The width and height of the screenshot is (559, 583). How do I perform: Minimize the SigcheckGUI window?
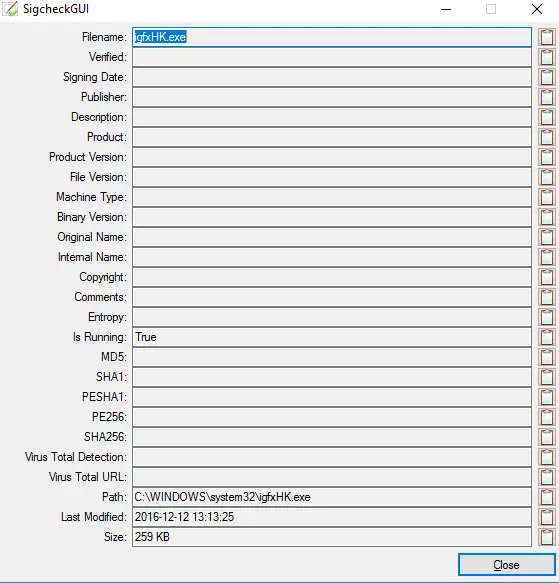[446, 9]
